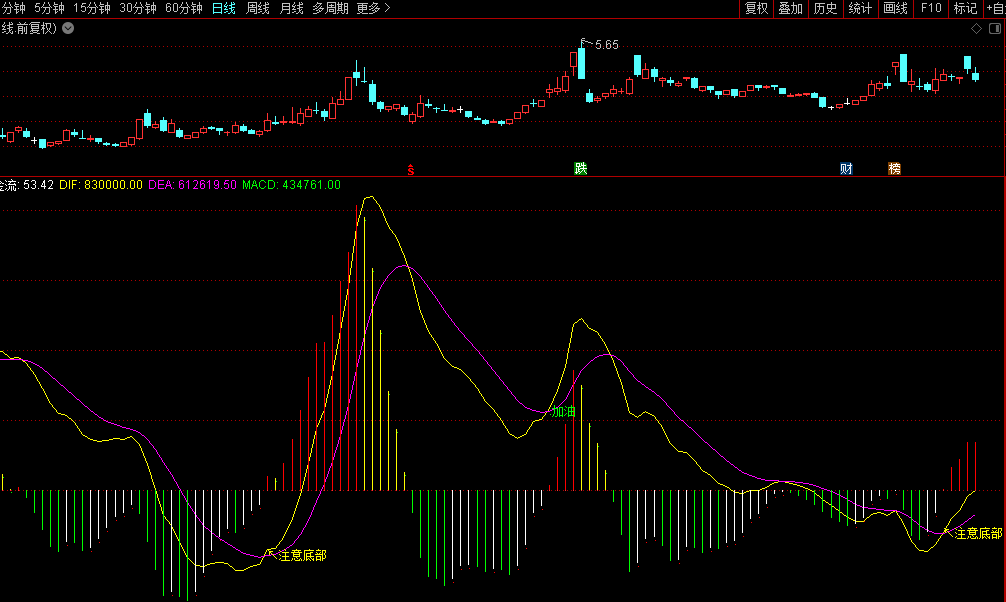Image resolution: width=1006 pixels, height=602 pixels.
Task: Click the orange 榜 ranking marker
Action: [894, 168]
